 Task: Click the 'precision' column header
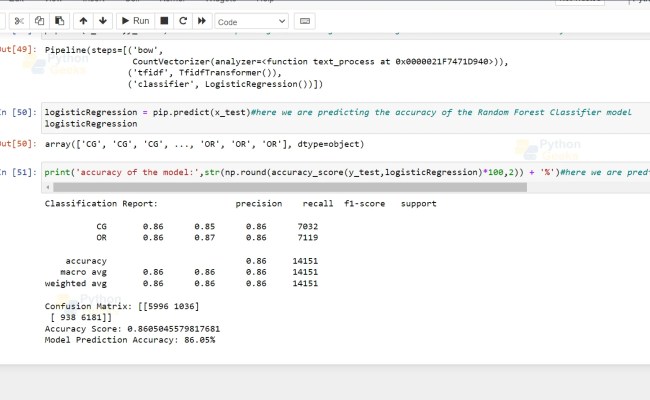coord(259,204)
